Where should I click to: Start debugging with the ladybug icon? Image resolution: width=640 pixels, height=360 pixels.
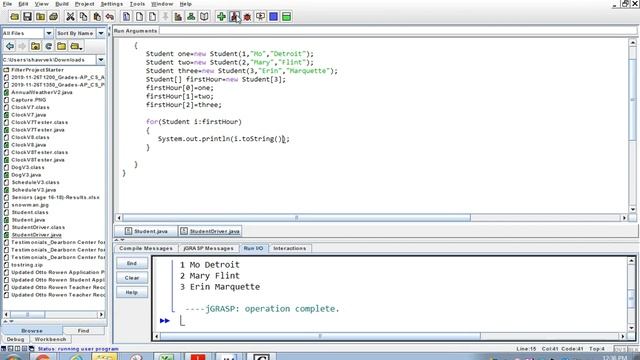pyautogui.click(x=247, y=17)
